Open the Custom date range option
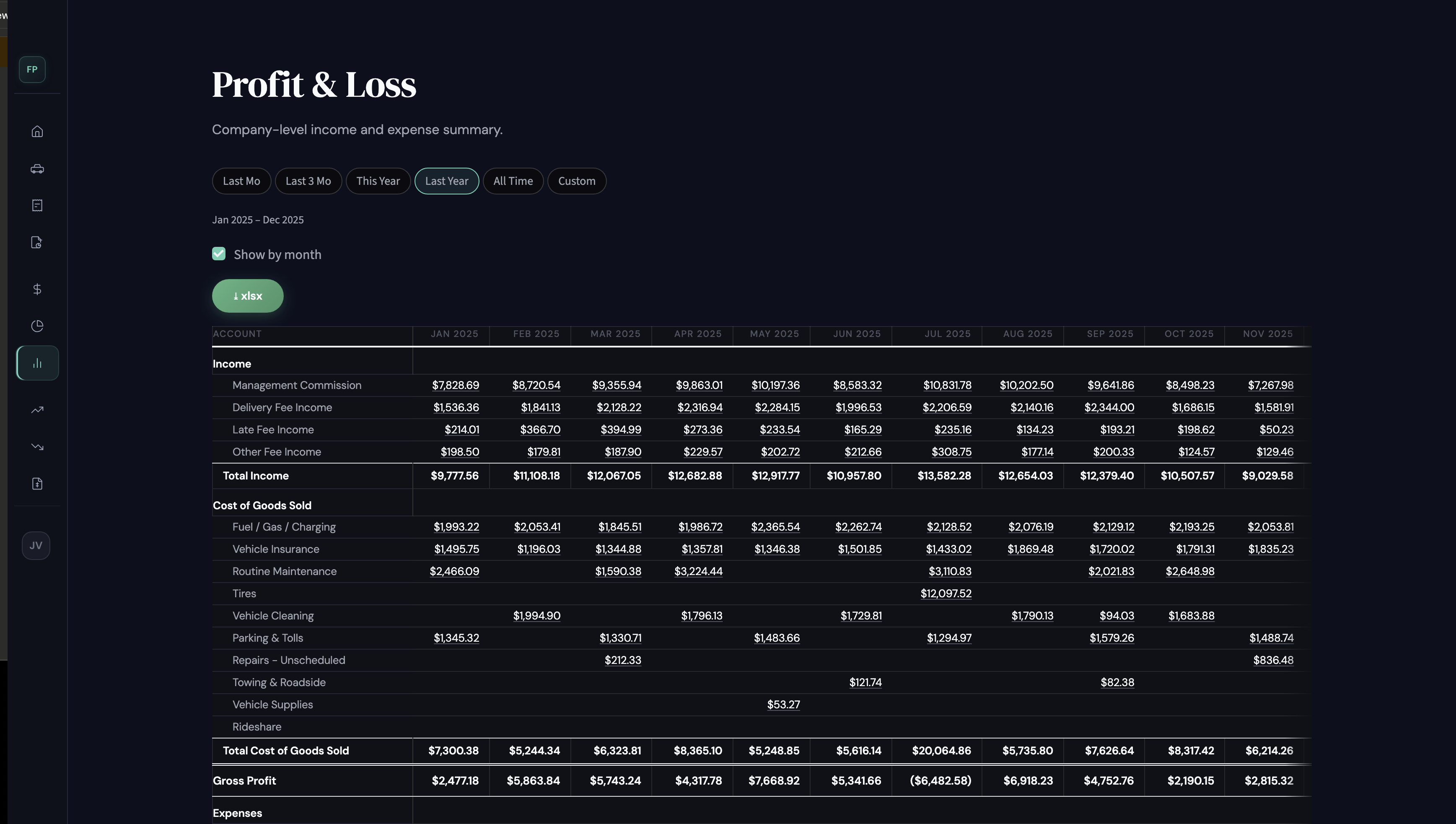 [576, 181]
